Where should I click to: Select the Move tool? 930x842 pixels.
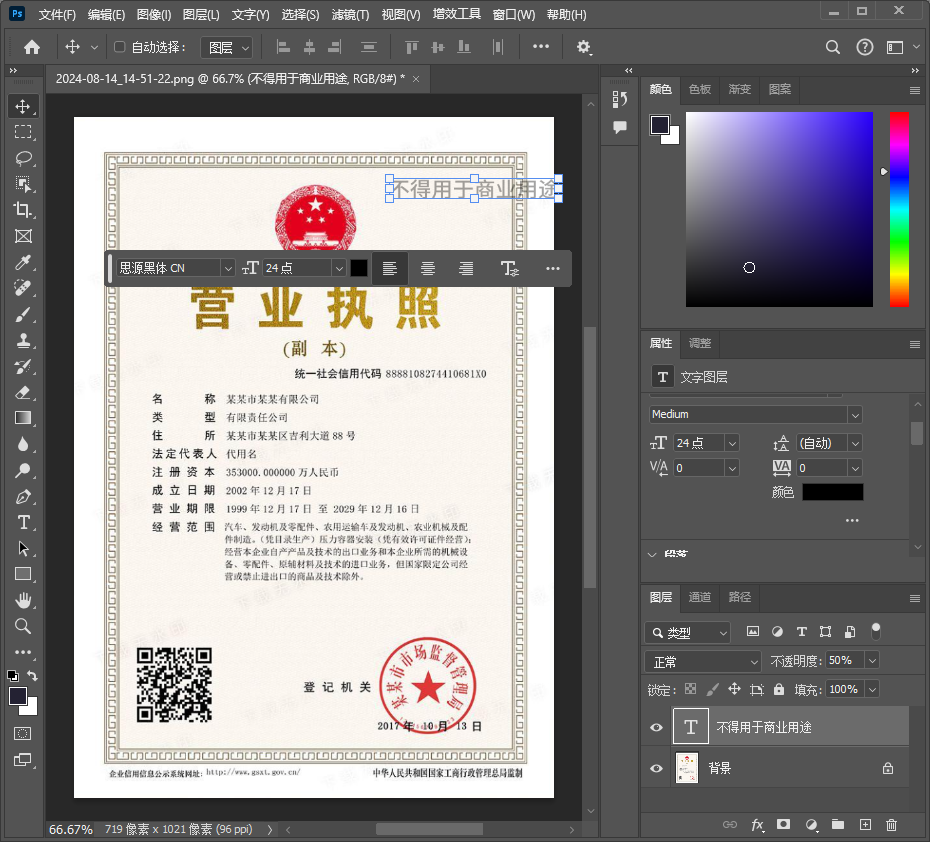pyautogui.click(x=25, y=105)
